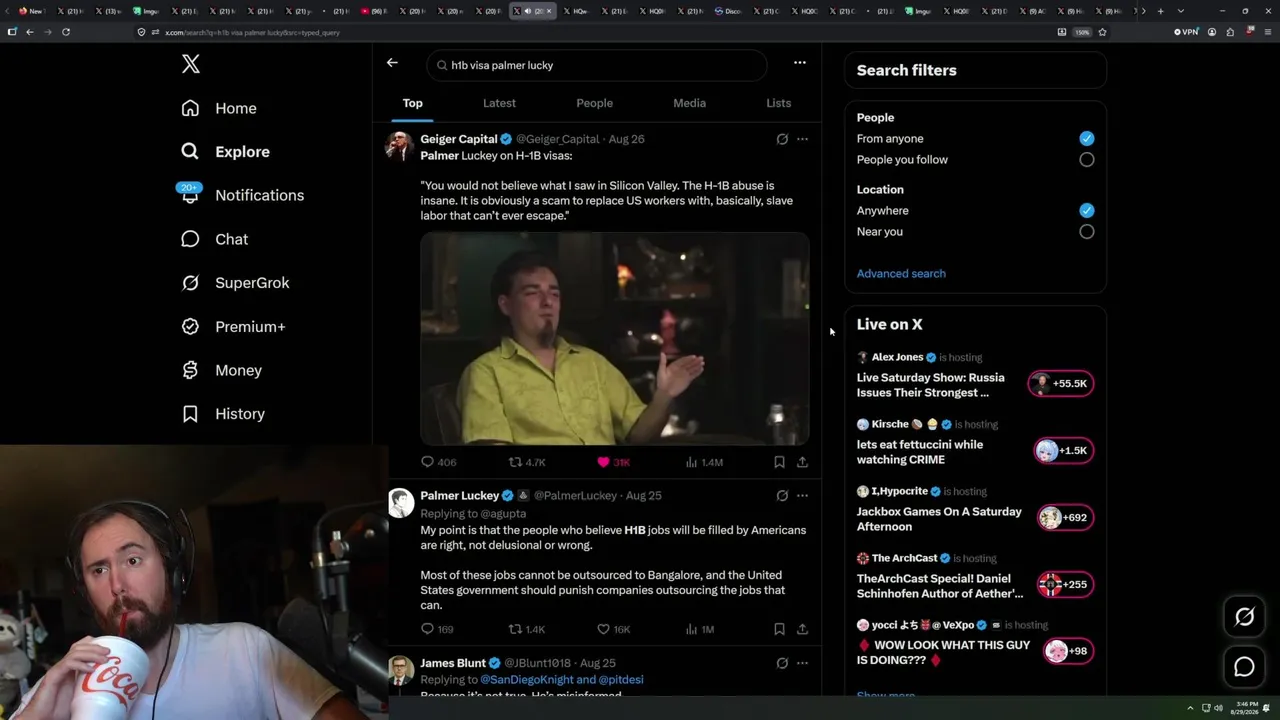Switch to the Latest results tab
This screenshot has width=1280, height=720.
pyautogui.click(x=499, y=103)
